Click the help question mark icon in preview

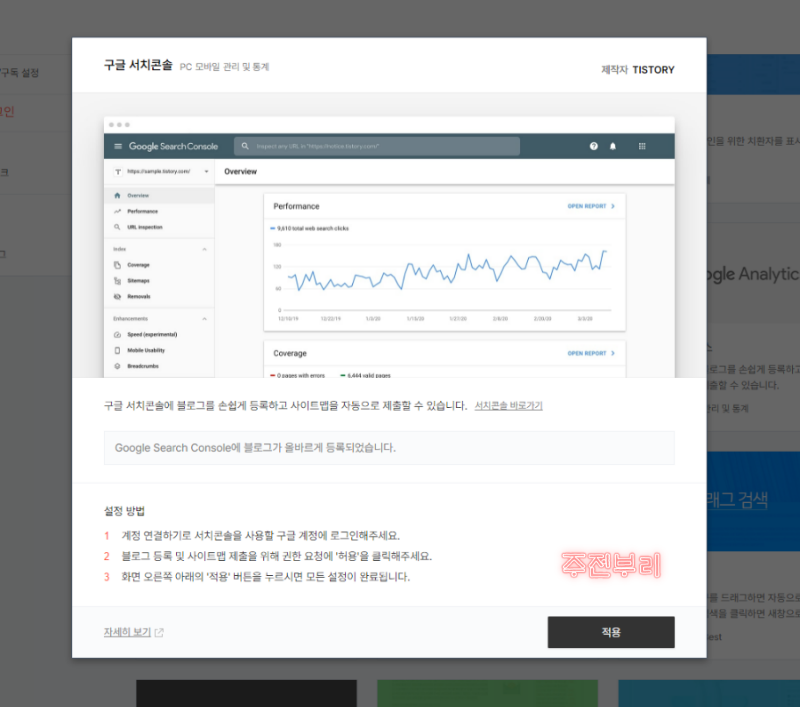tap(593, 146)
